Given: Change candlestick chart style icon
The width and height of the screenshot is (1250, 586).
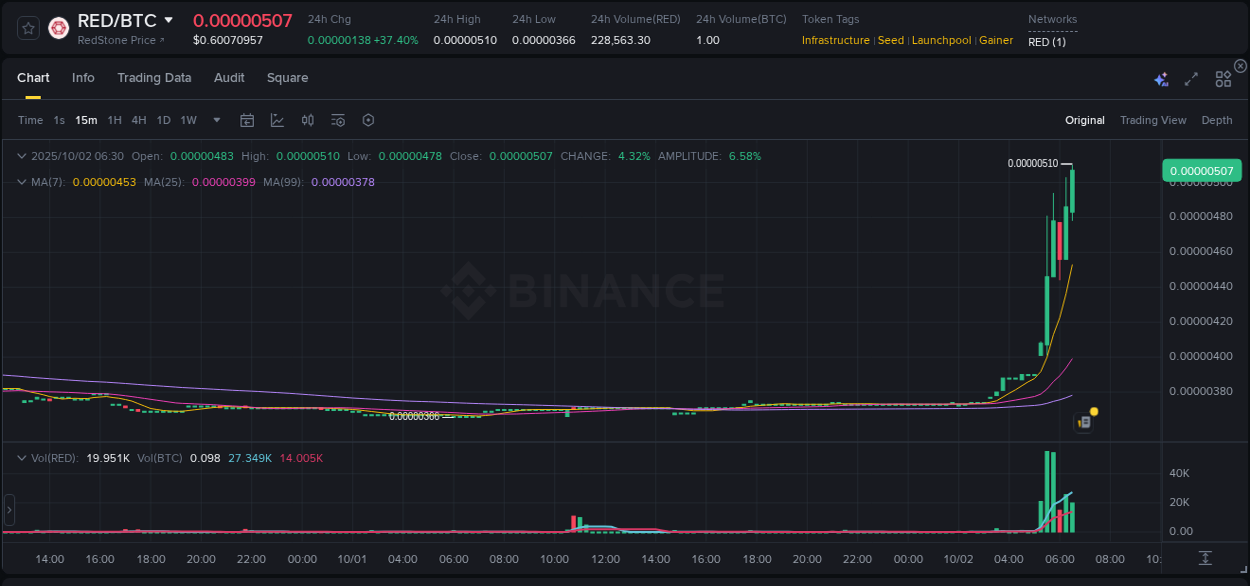Looking at the screenshot, I should point(308,120).
